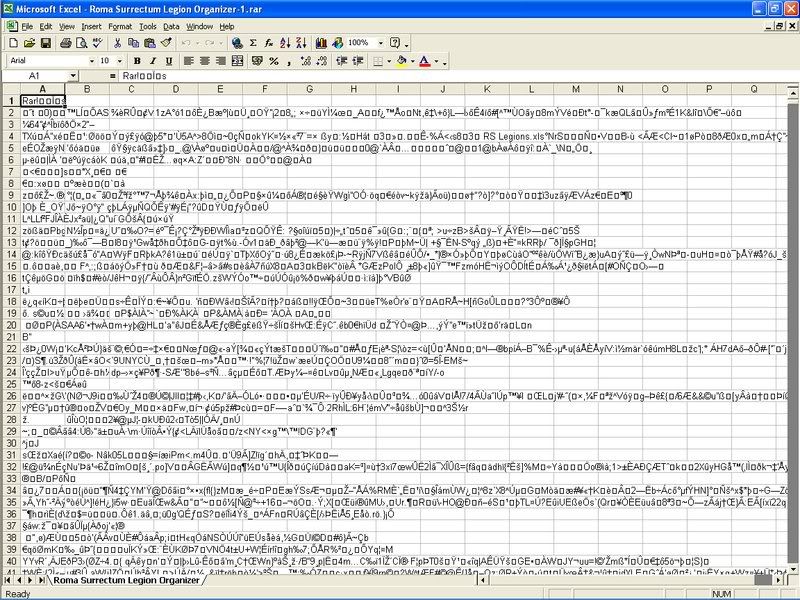Click the AutoSum sigma icon
Viewport: 800px width, 600px height.
pyautogui.click(x=254, y=43)
